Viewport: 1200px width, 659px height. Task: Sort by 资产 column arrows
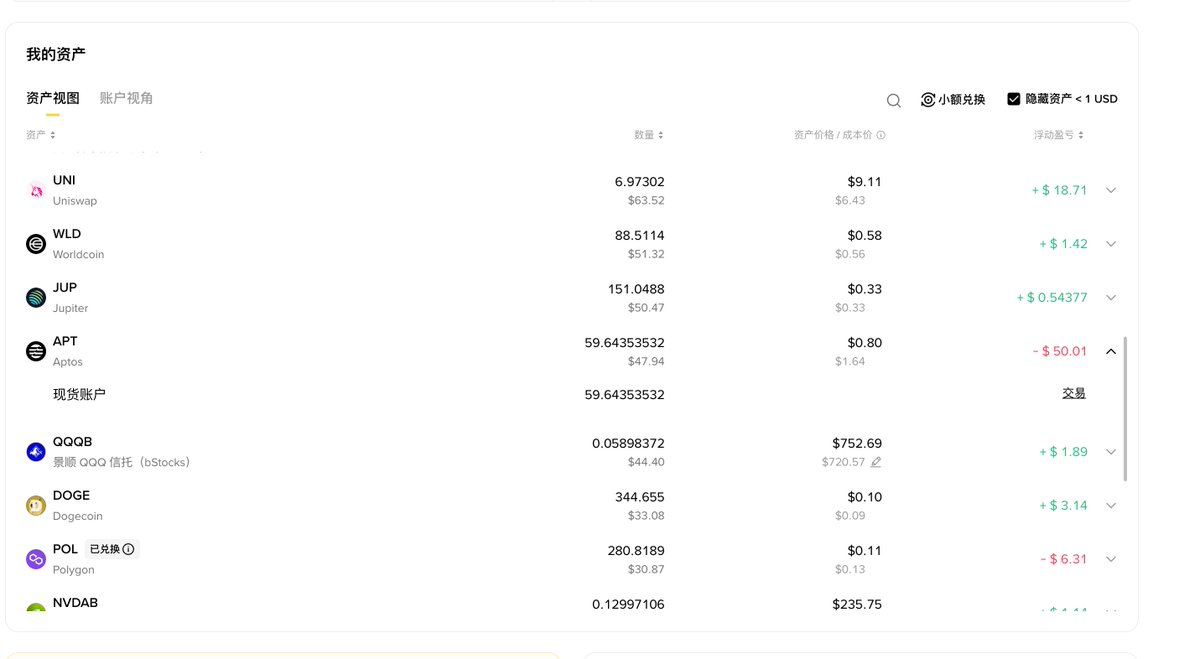[x=53, y=135]
